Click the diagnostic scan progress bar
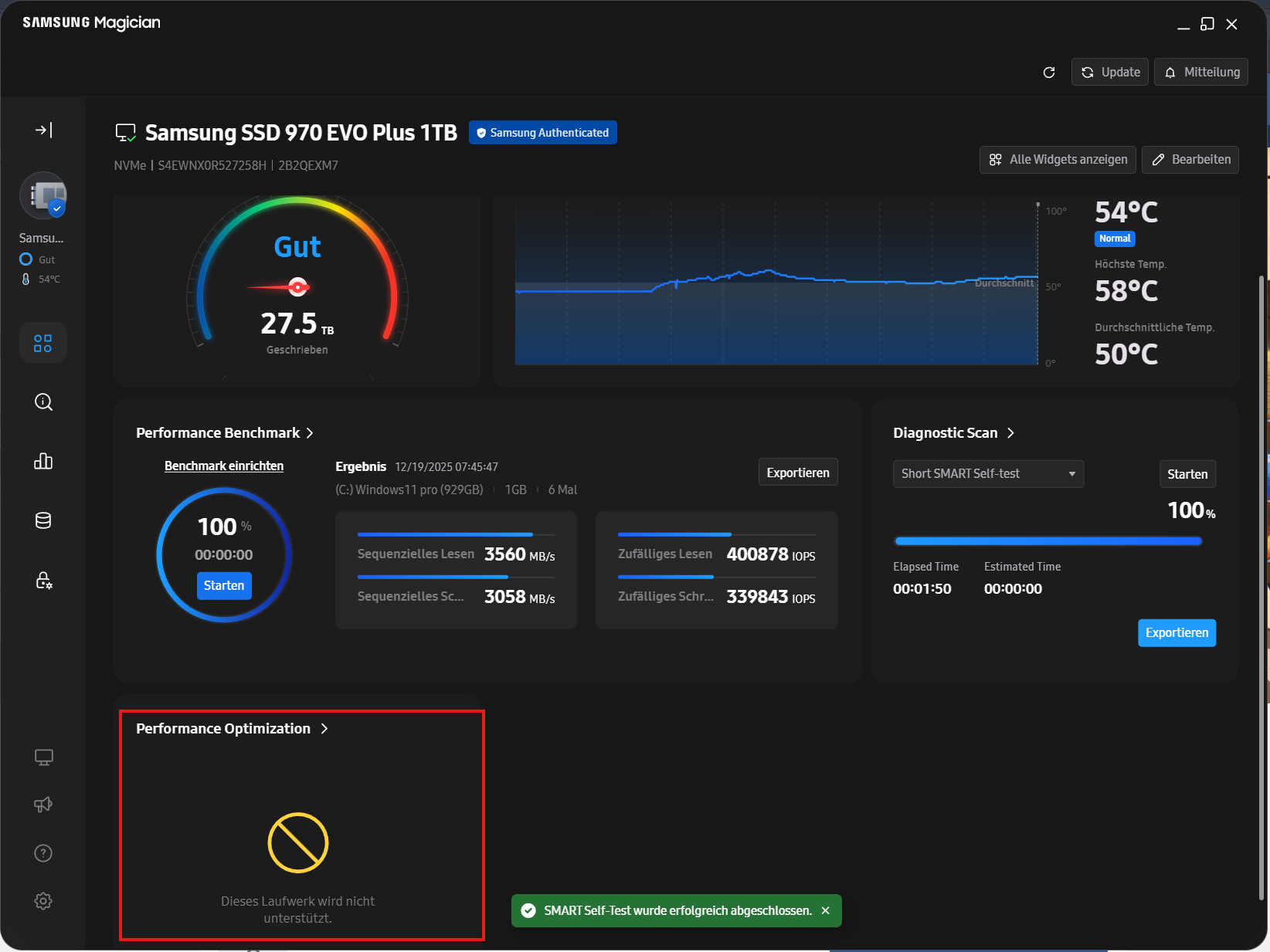The image size is (1270, 952). point(1048,541)
